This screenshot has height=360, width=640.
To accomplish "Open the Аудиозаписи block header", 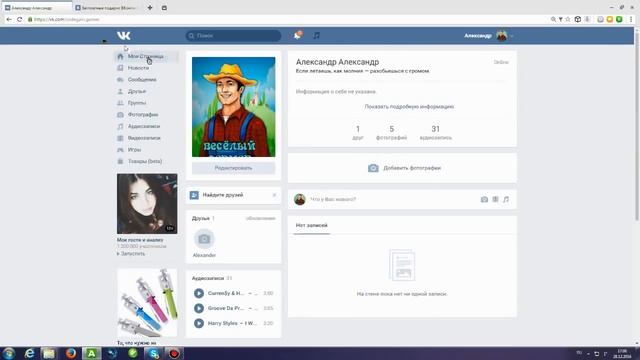I will tap(208, 278).
